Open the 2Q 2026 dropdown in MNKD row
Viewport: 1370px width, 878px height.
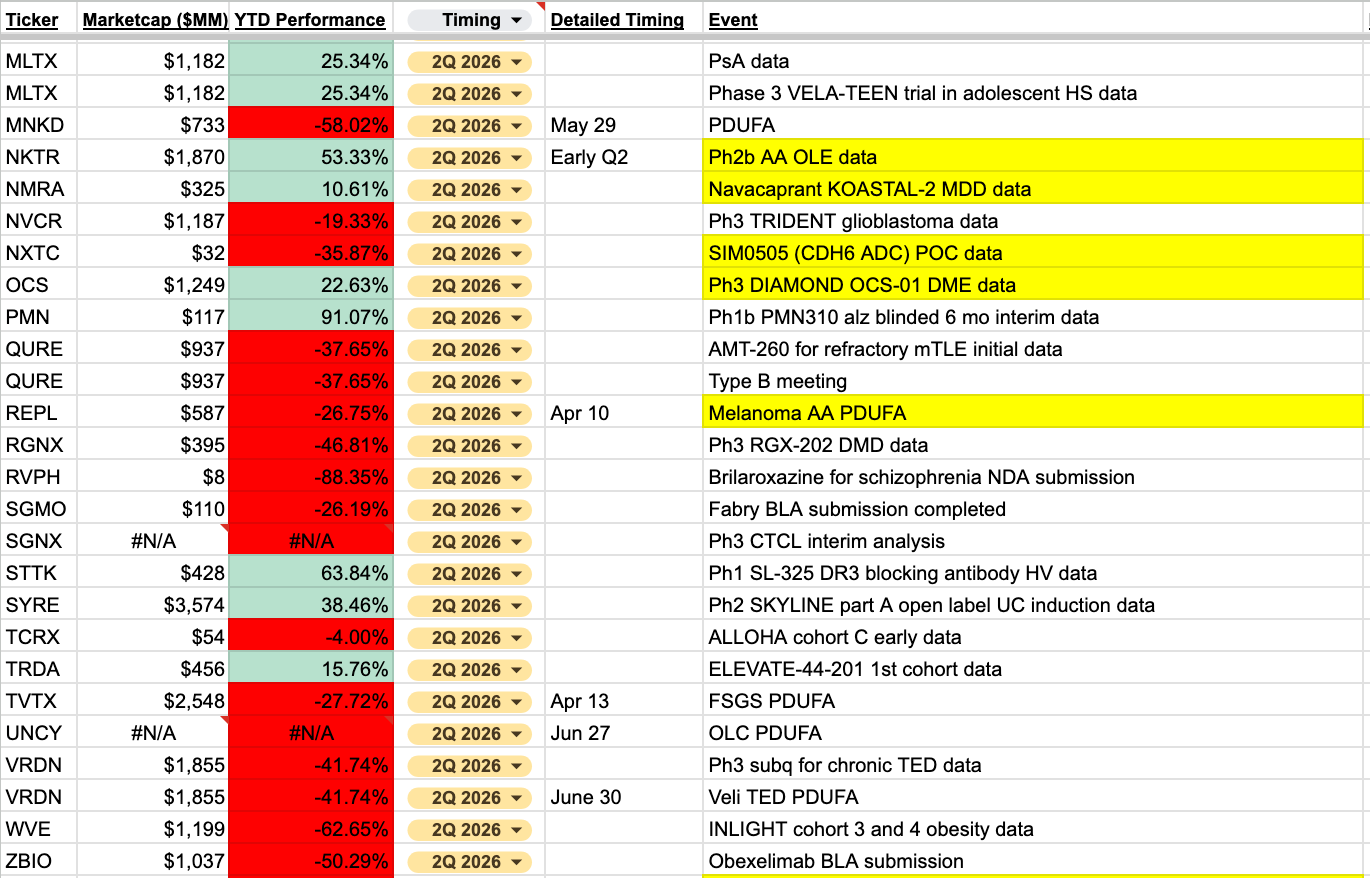[469, 125]
